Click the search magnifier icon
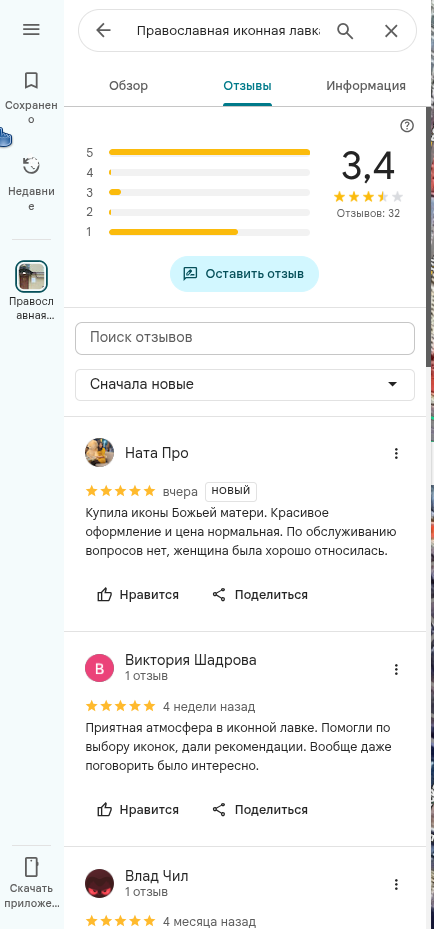The height and width of the screenshot is (929, 434). pos(345,30)
